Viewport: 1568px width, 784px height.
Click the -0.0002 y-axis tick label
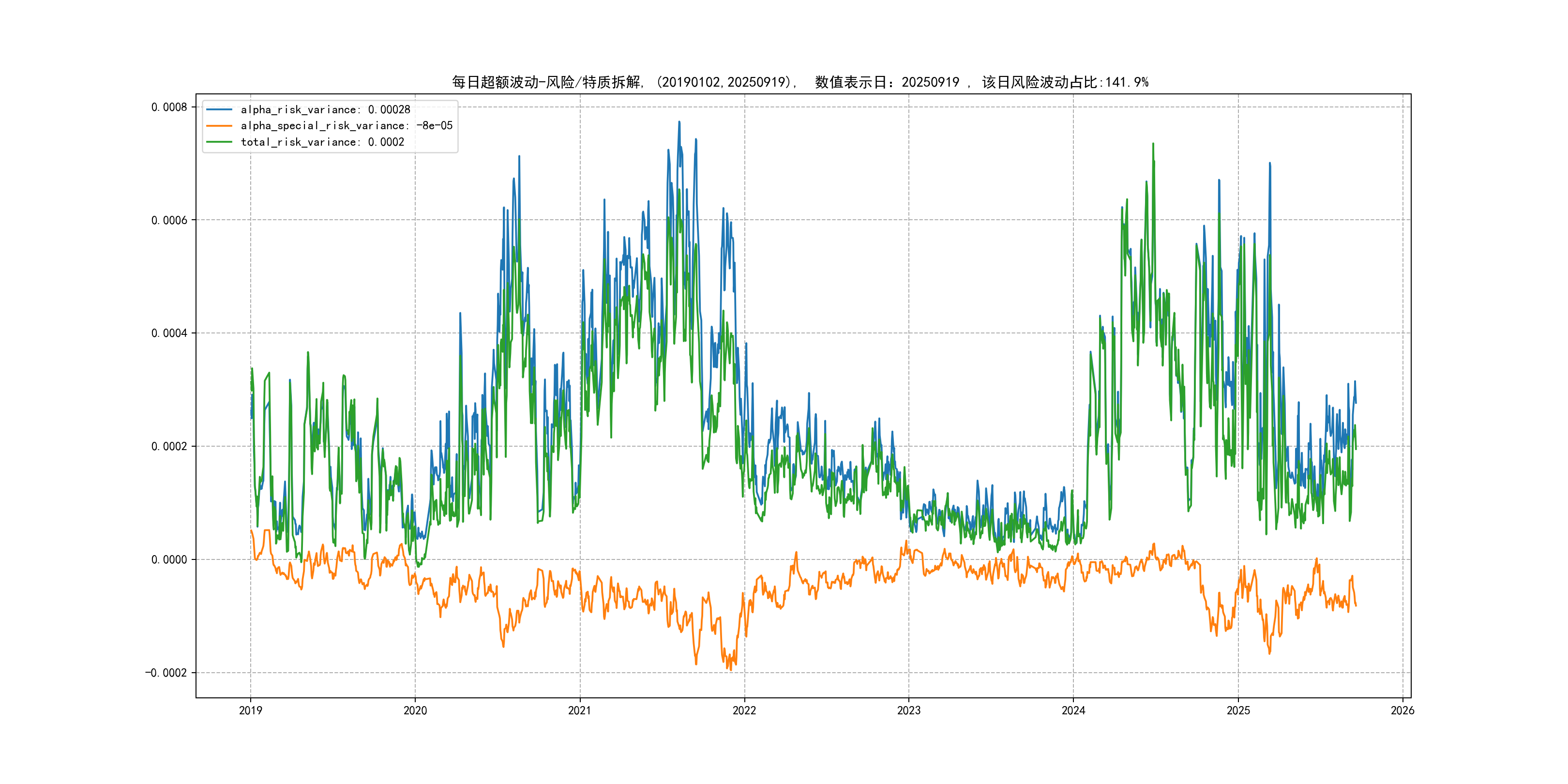[166, 673]
